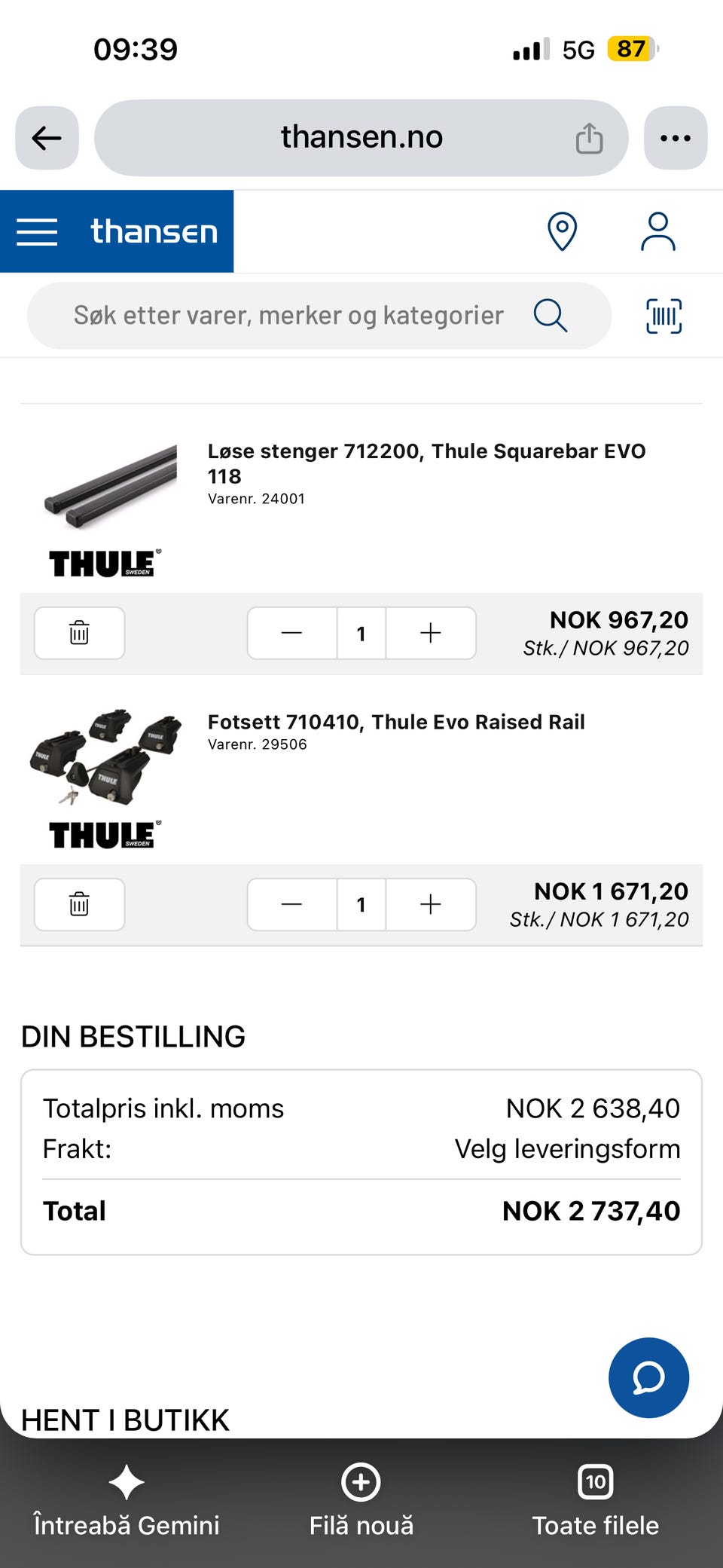
Task: Remove Fotsett Thule Evo Raised Rail item
Action: [x=80, y=904]
